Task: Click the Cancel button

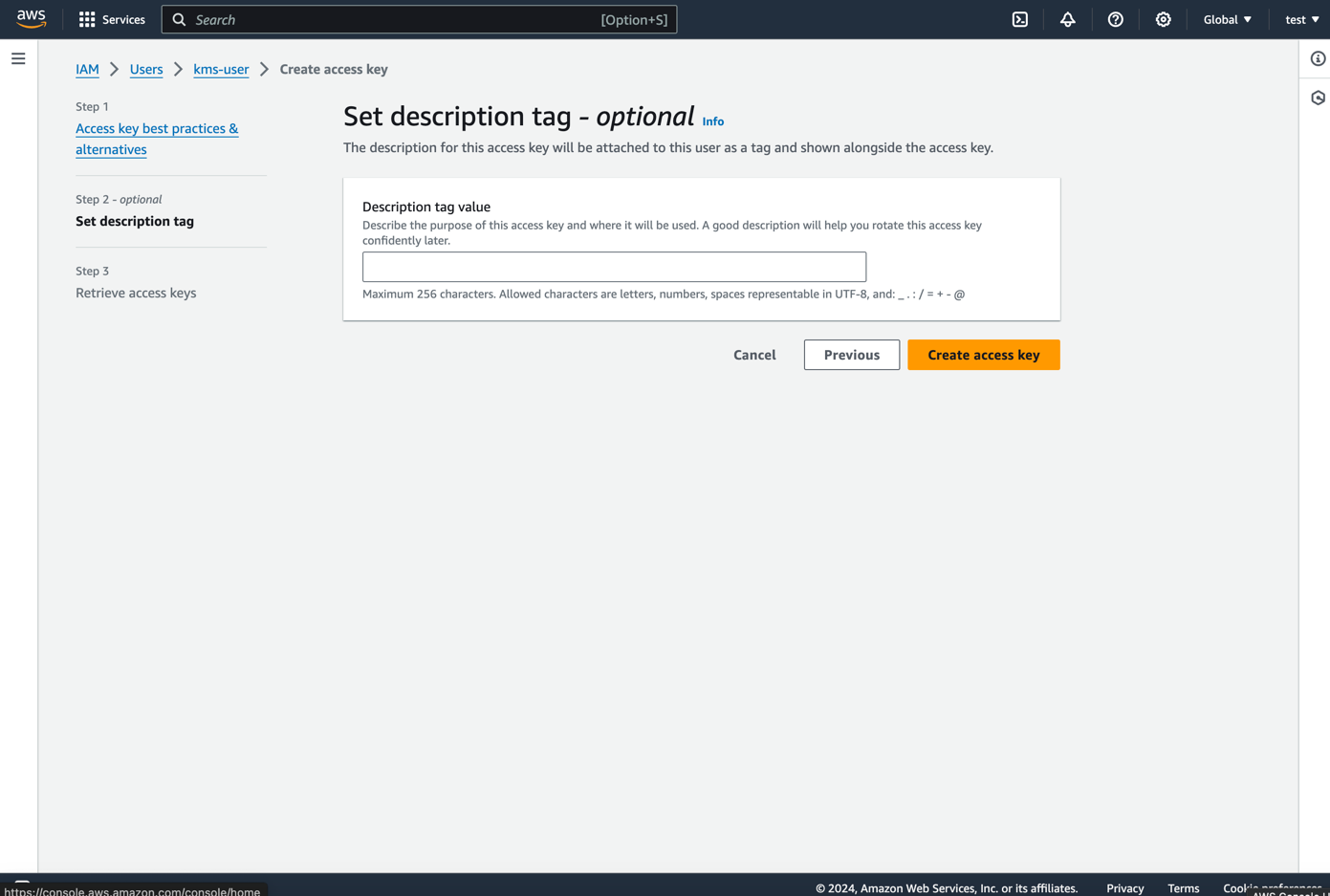Action: coord(754,355)
